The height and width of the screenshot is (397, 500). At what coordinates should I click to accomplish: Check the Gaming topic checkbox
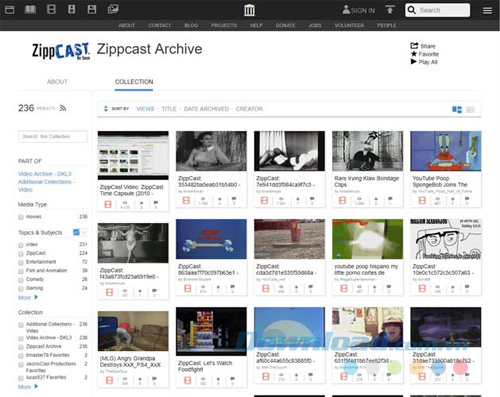pyautogui.click(x=21, y=288)
